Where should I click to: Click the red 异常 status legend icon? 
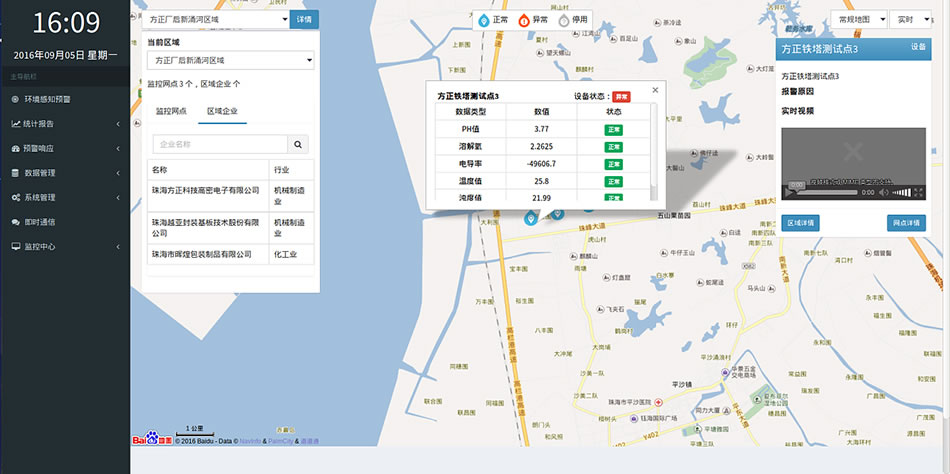523,19
